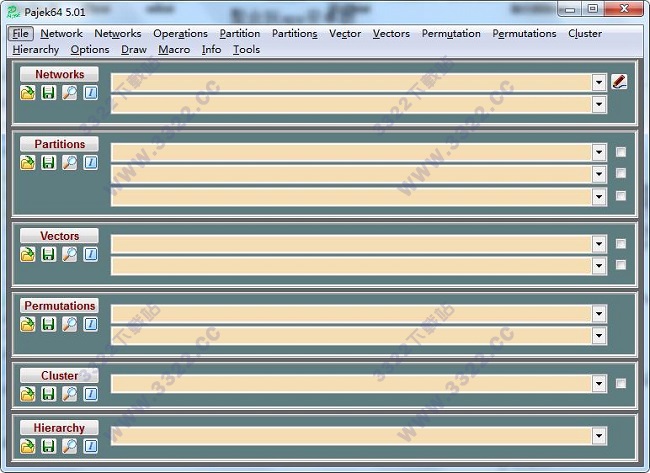The width and height of the screenshot is (650, 473).
Task: Click the Vectors header button
Action: pyautogui.click(x=59, y=236)
